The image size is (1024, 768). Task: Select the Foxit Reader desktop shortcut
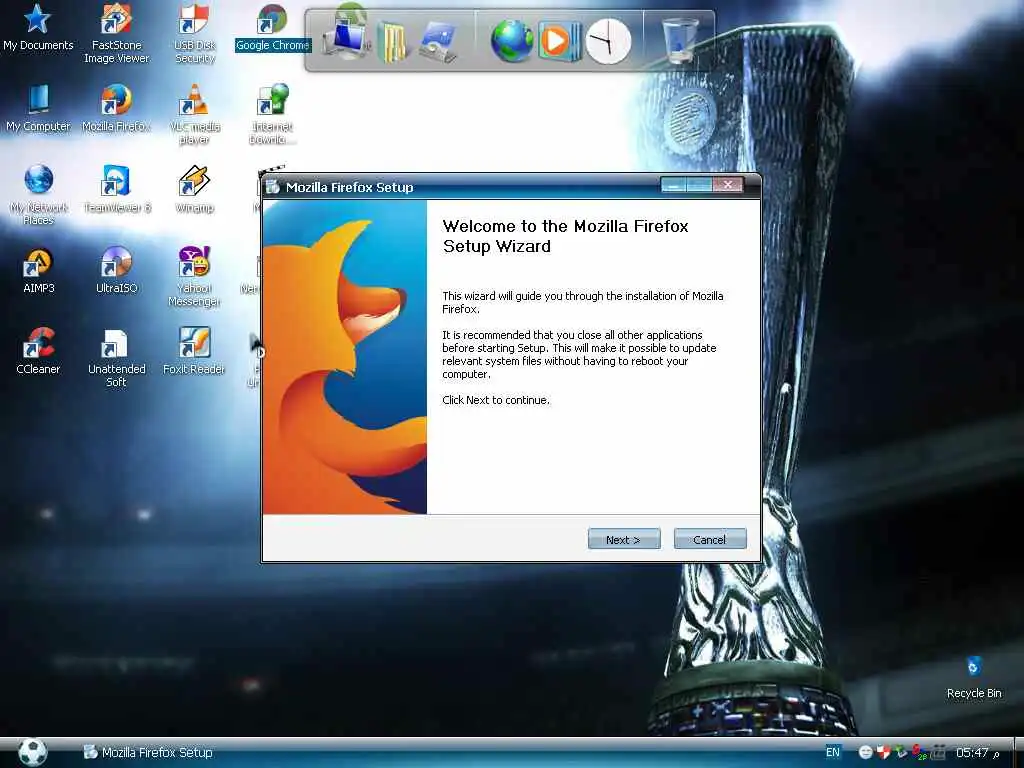(x=194, y=351)
